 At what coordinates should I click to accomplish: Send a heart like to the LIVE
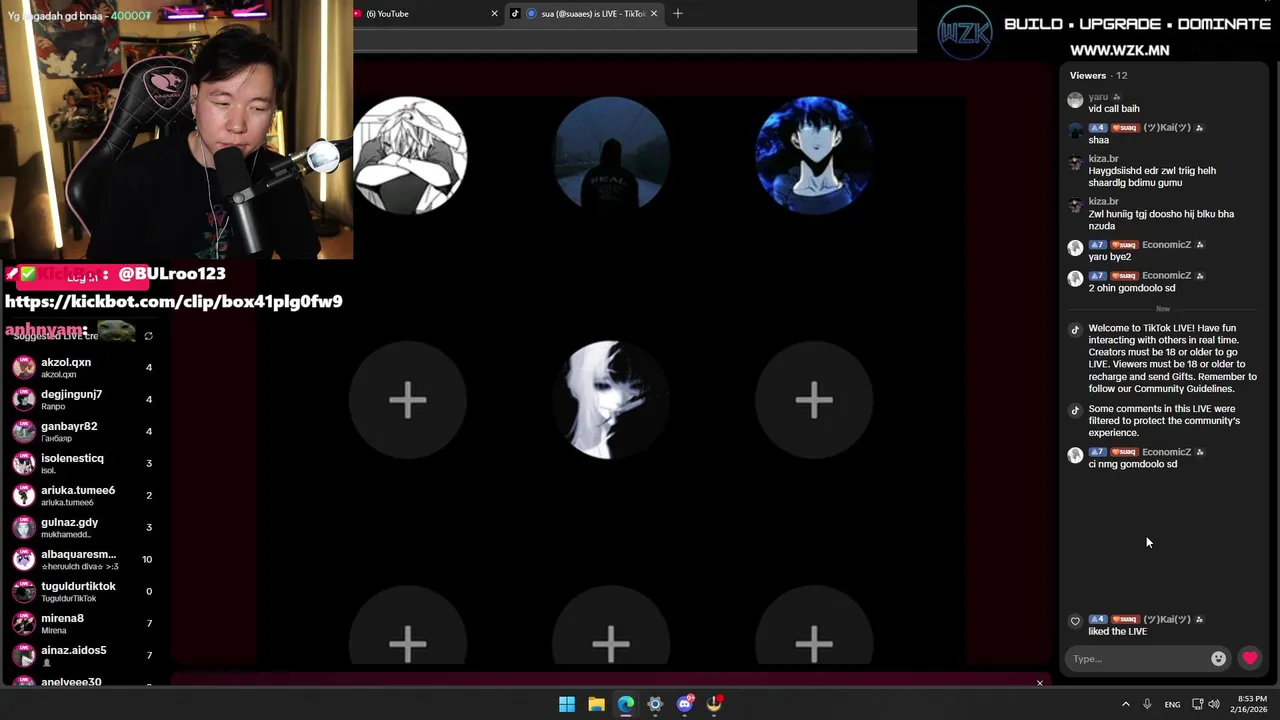1250,658
